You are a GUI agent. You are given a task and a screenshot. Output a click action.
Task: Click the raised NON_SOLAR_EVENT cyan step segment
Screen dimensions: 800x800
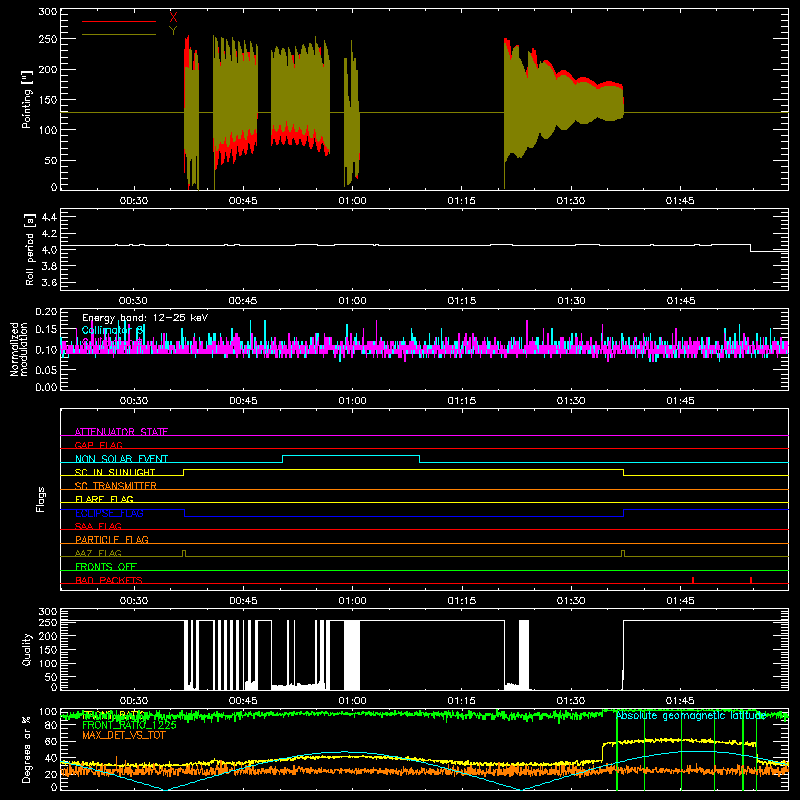(x=351, y=456)
